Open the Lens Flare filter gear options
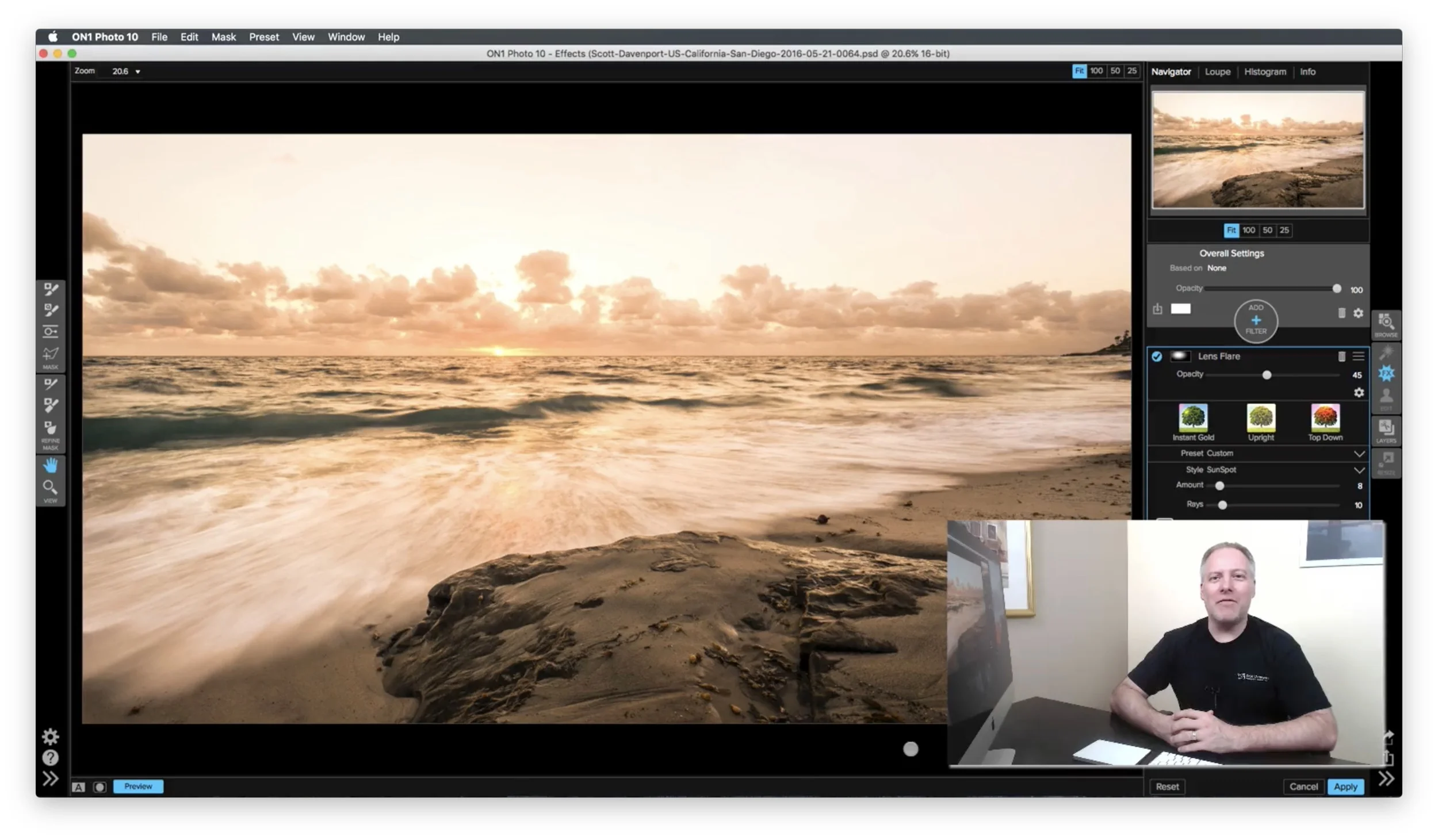 (x=1359, y=392)
